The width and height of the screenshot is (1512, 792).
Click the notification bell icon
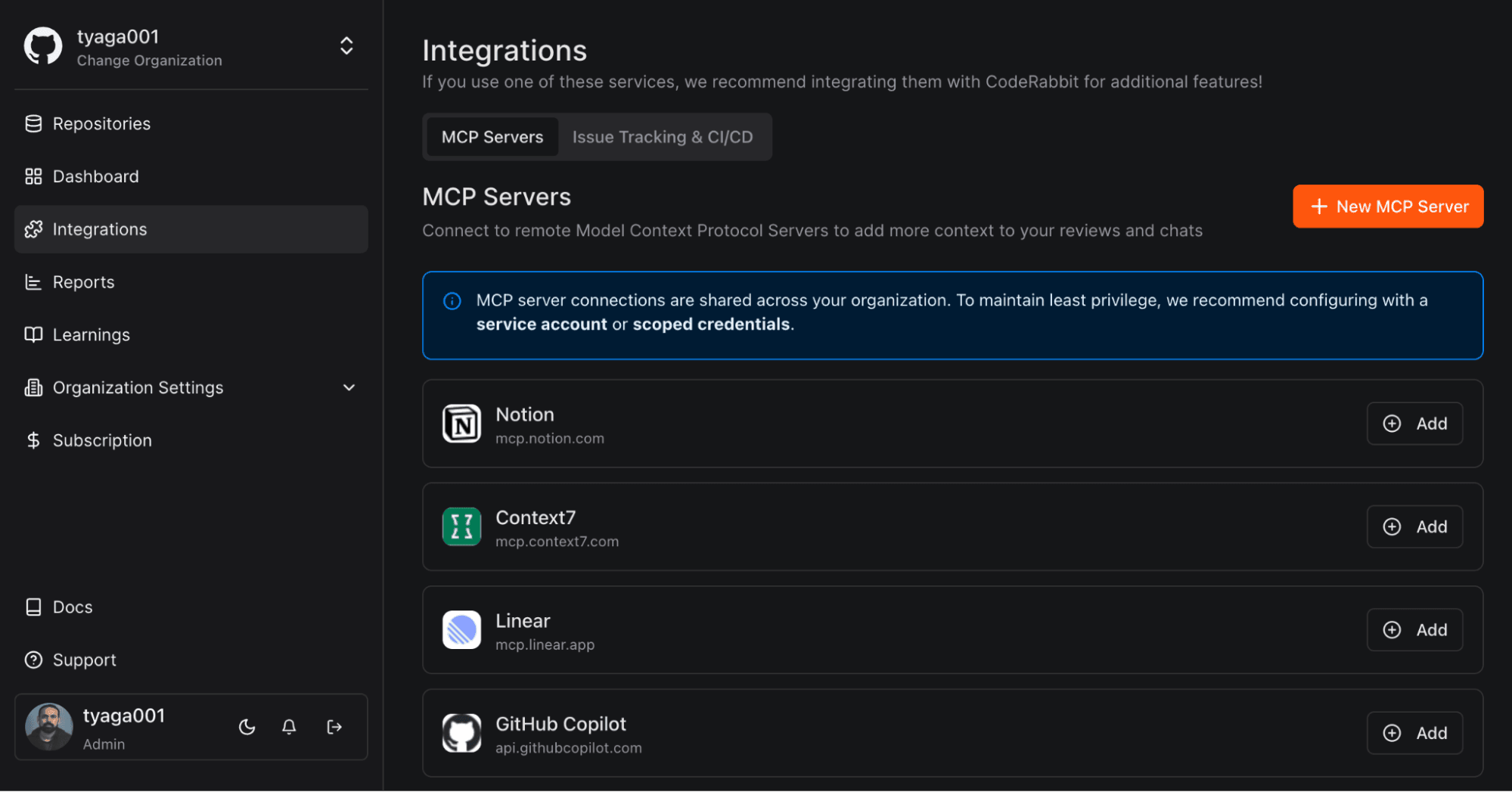[x=289, y=727]
